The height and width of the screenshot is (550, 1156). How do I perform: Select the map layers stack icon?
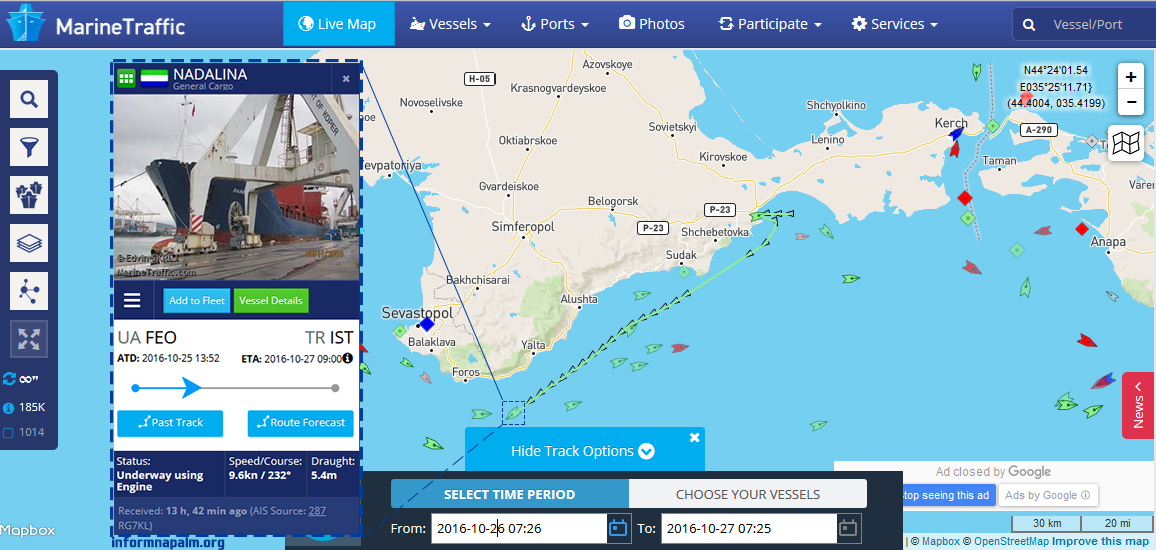coord(29,243)
